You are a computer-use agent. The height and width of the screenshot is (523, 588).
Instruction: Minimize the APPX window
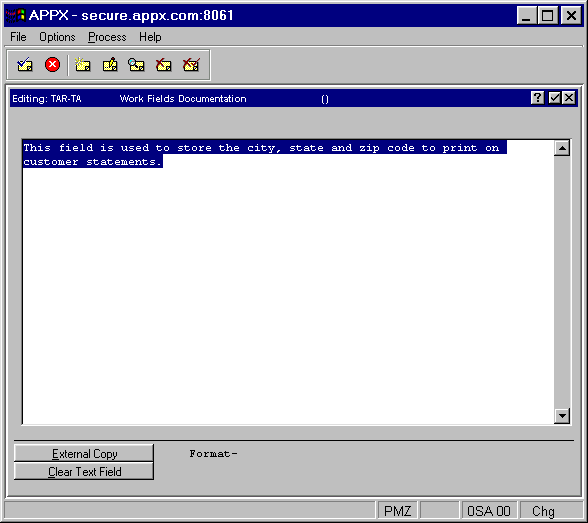(526, 16)
